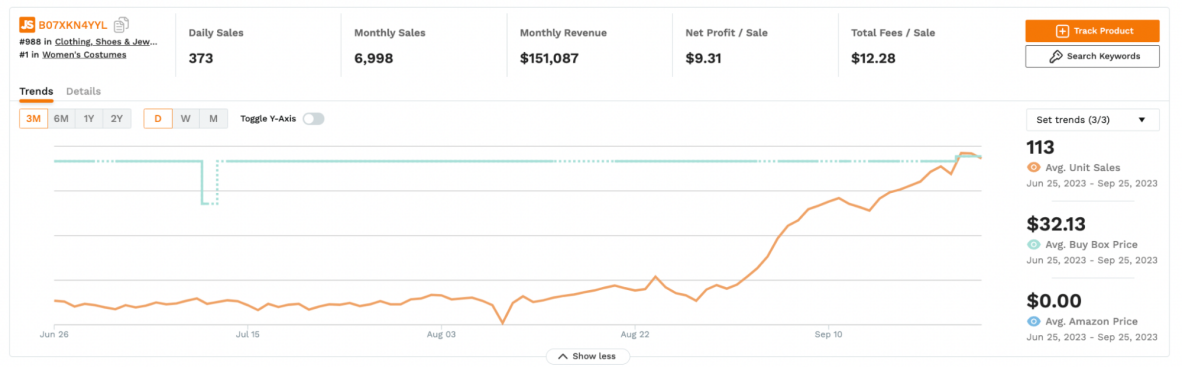This screenshot has width=1182, height=367.
Task: Select the 6M time range
Action: [62, 118]
